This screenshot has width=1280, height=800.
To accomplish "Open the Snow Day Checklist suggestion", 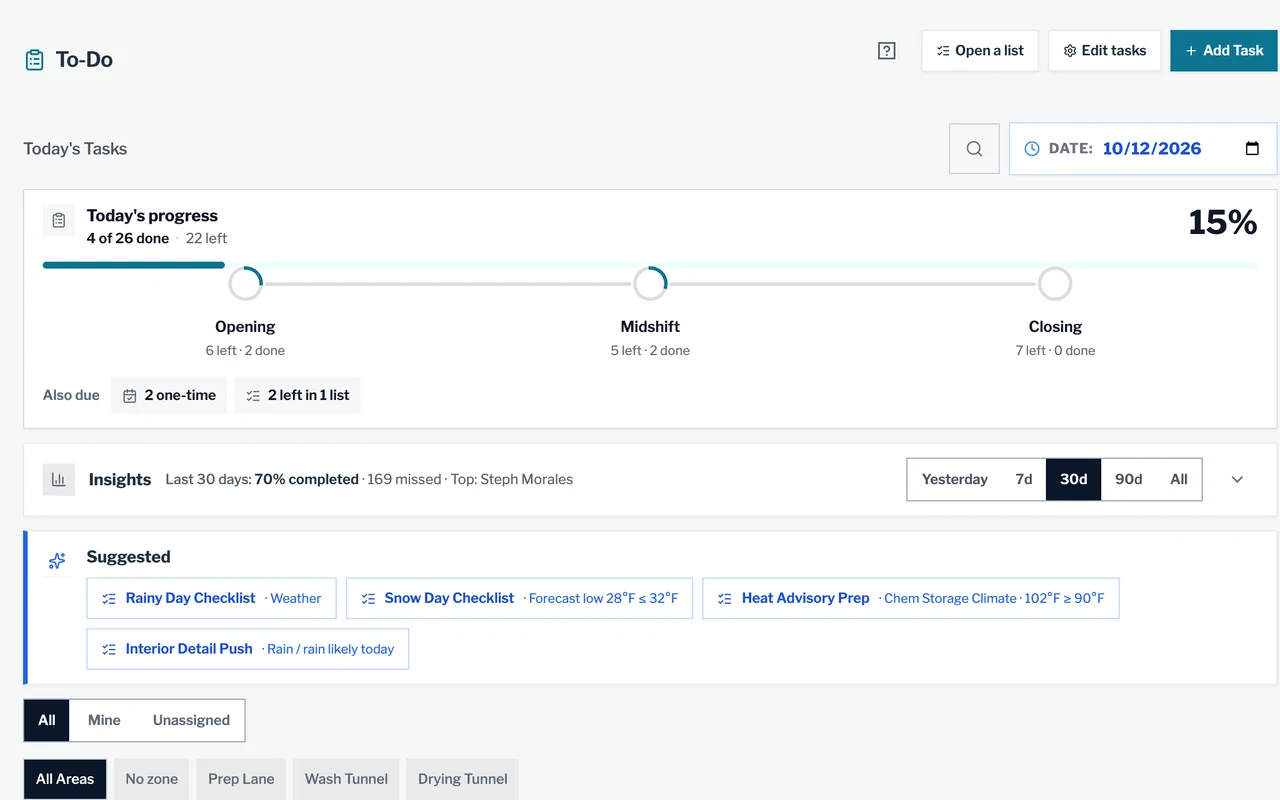I will click(x=519, y=598).
